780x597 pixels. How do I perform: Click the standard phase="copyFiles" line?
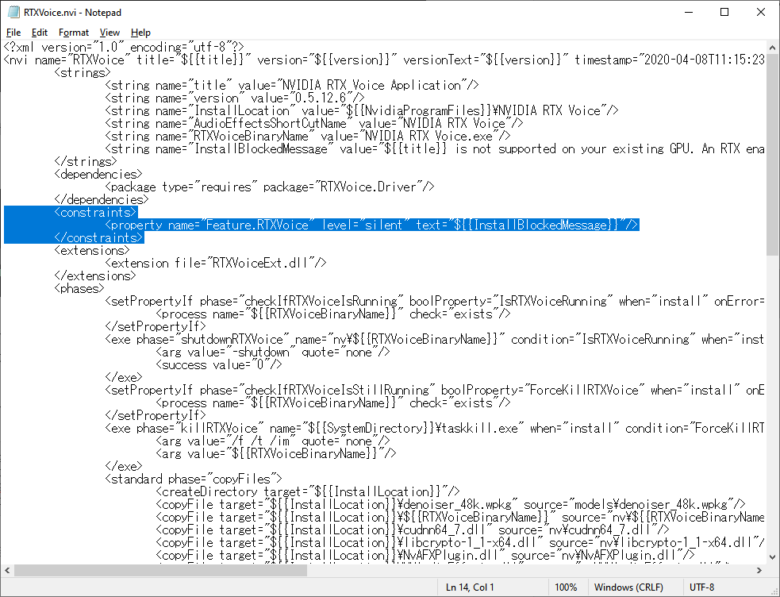(194, 479)
